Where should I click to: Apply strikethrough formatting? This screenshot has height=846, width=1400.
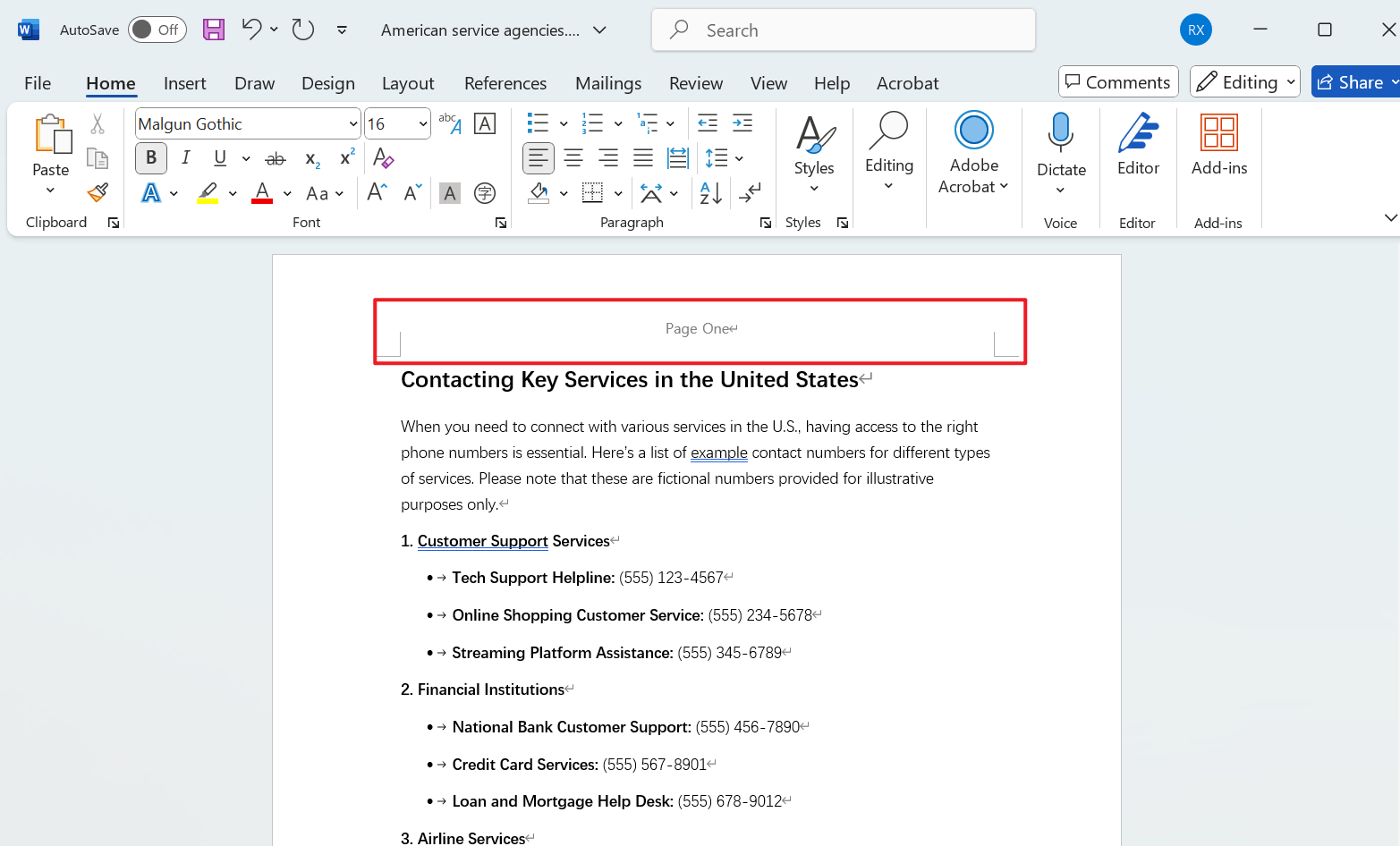tap(276, 159)
